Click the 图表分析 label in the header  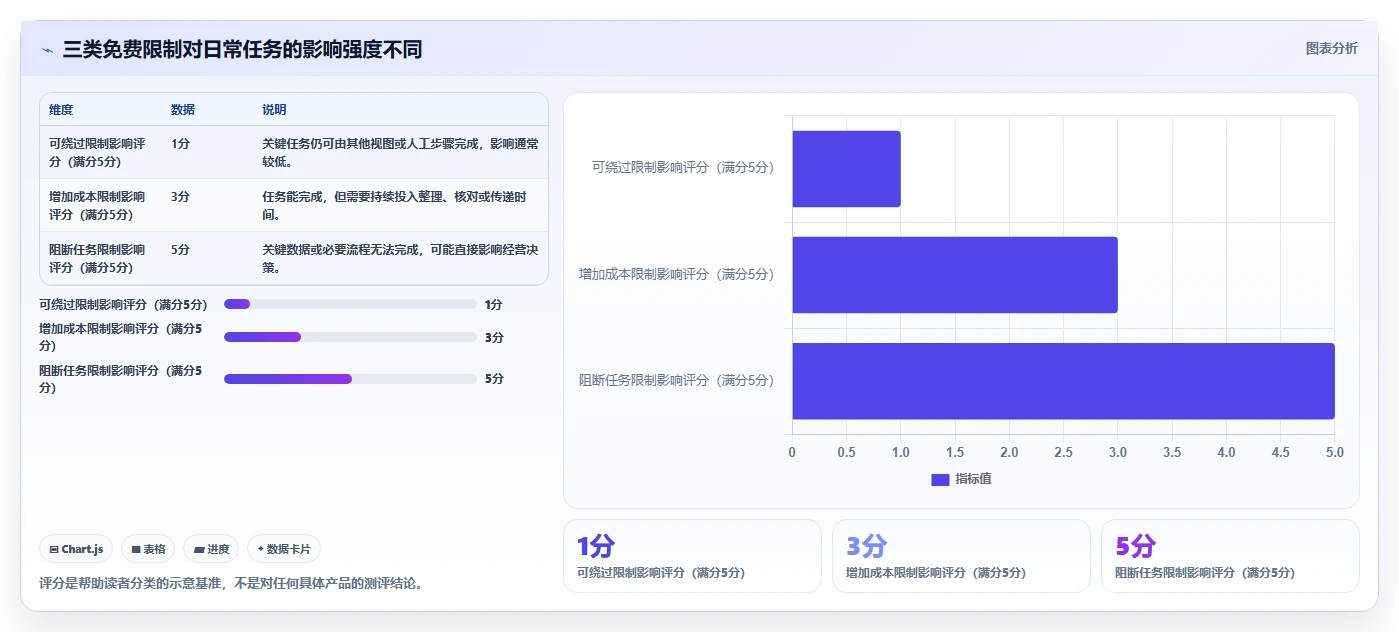point(1331,48)
